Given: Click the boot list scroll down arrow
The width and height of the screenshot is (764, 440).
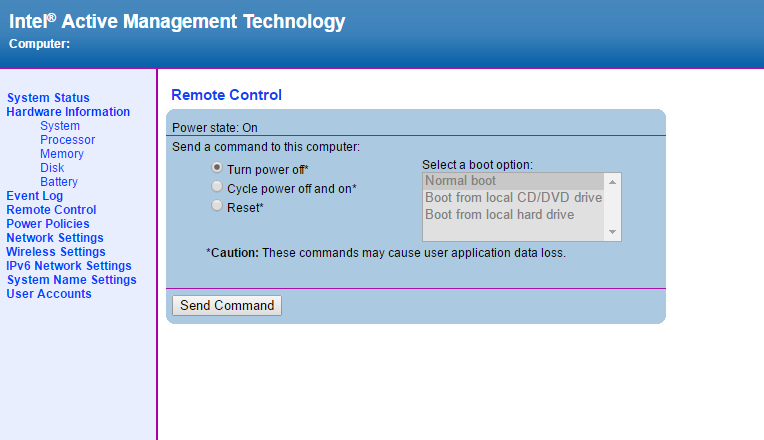Looking at the screenshot, I should (x=612, y=232).
